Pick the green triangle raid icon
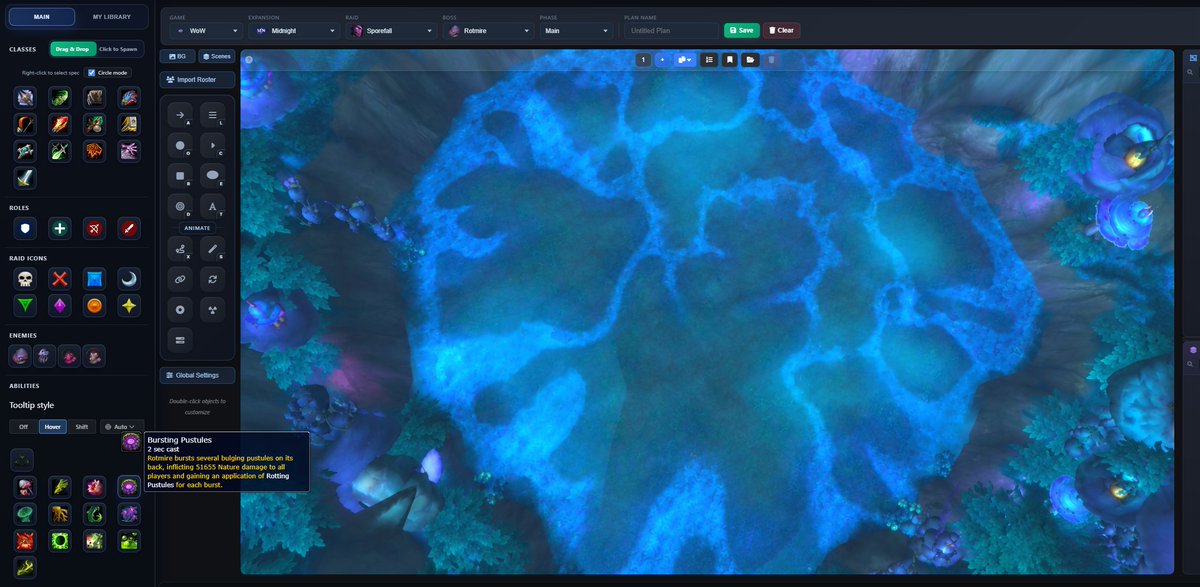The width and height of the screenshot is (1200, 587). click(x=25, y=306)
